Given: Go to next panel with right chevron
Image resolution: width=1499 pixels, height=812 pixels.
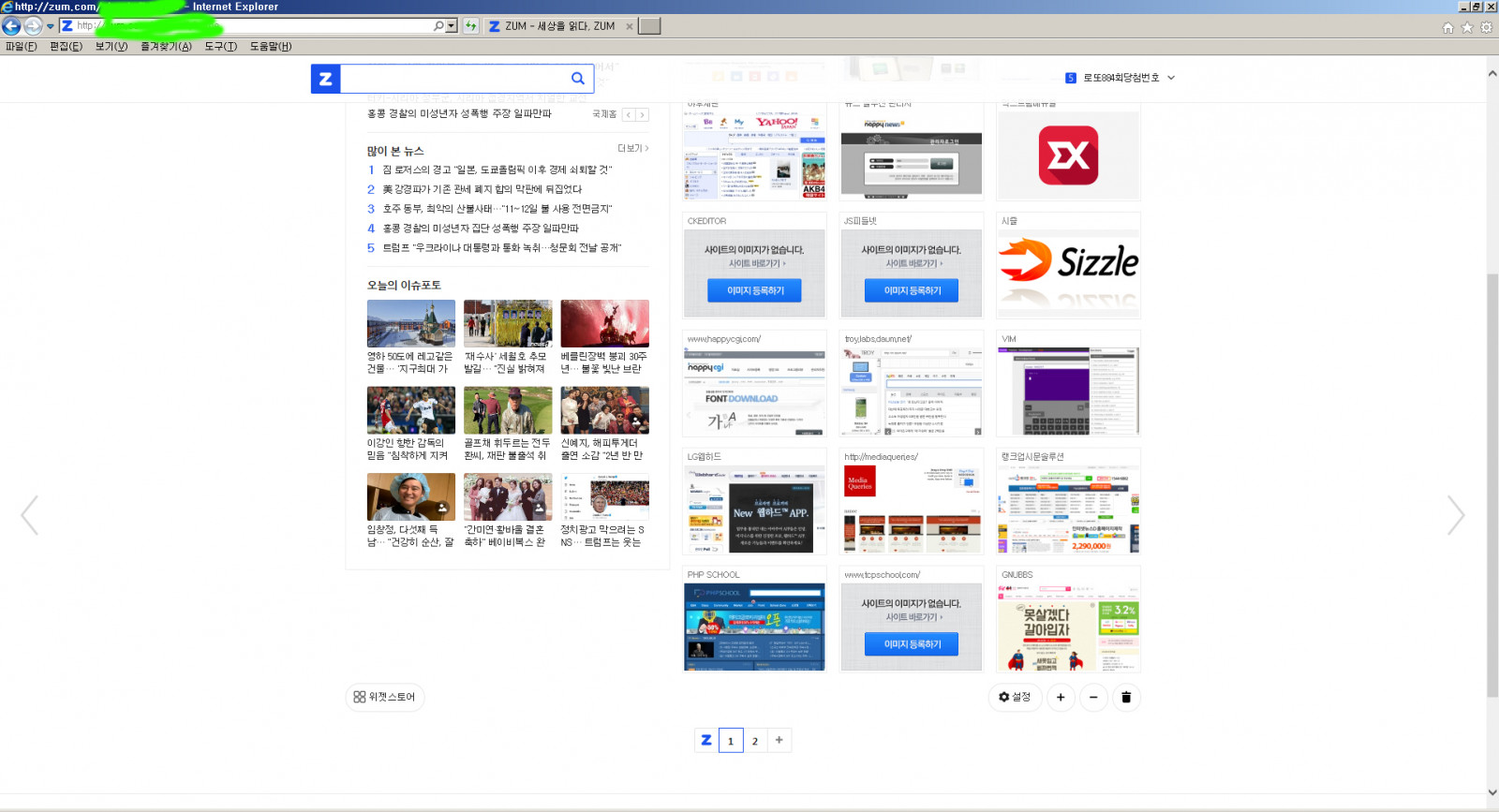Looking at the screenshot, I should click(1455, 515).
